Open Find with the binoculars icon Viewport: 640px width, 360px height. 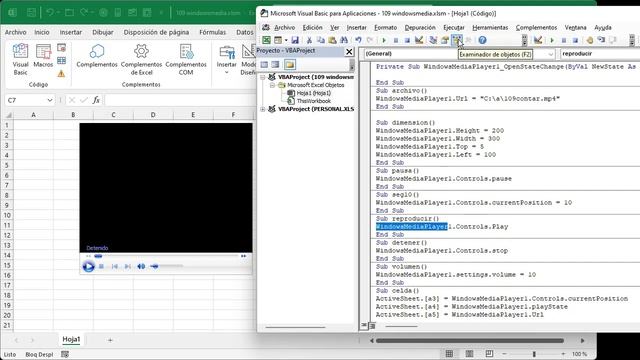(x=344, y=40)
